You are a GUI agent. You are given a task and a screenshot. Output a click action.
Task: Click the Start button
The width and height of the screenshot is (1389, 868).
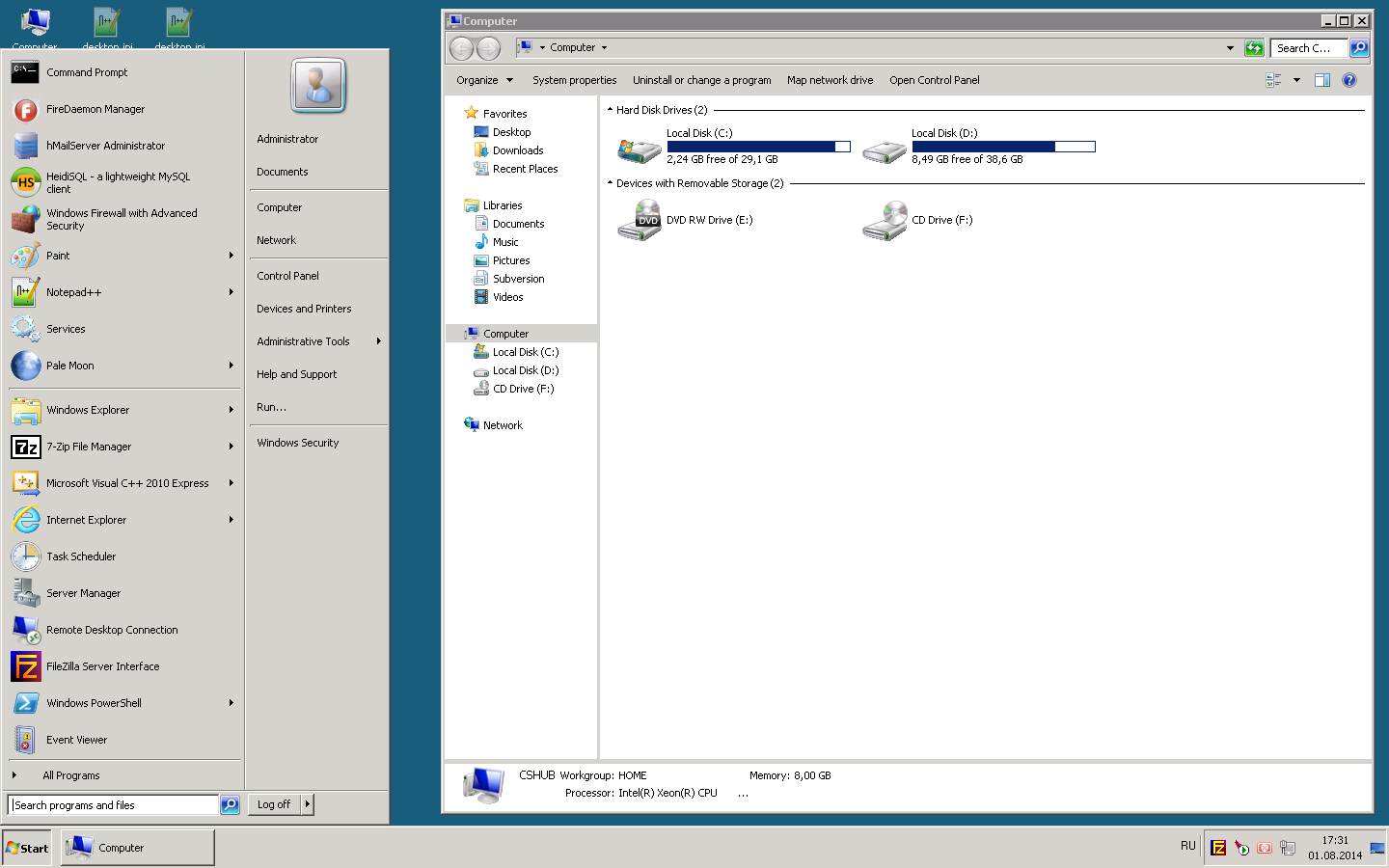[27, 848]
